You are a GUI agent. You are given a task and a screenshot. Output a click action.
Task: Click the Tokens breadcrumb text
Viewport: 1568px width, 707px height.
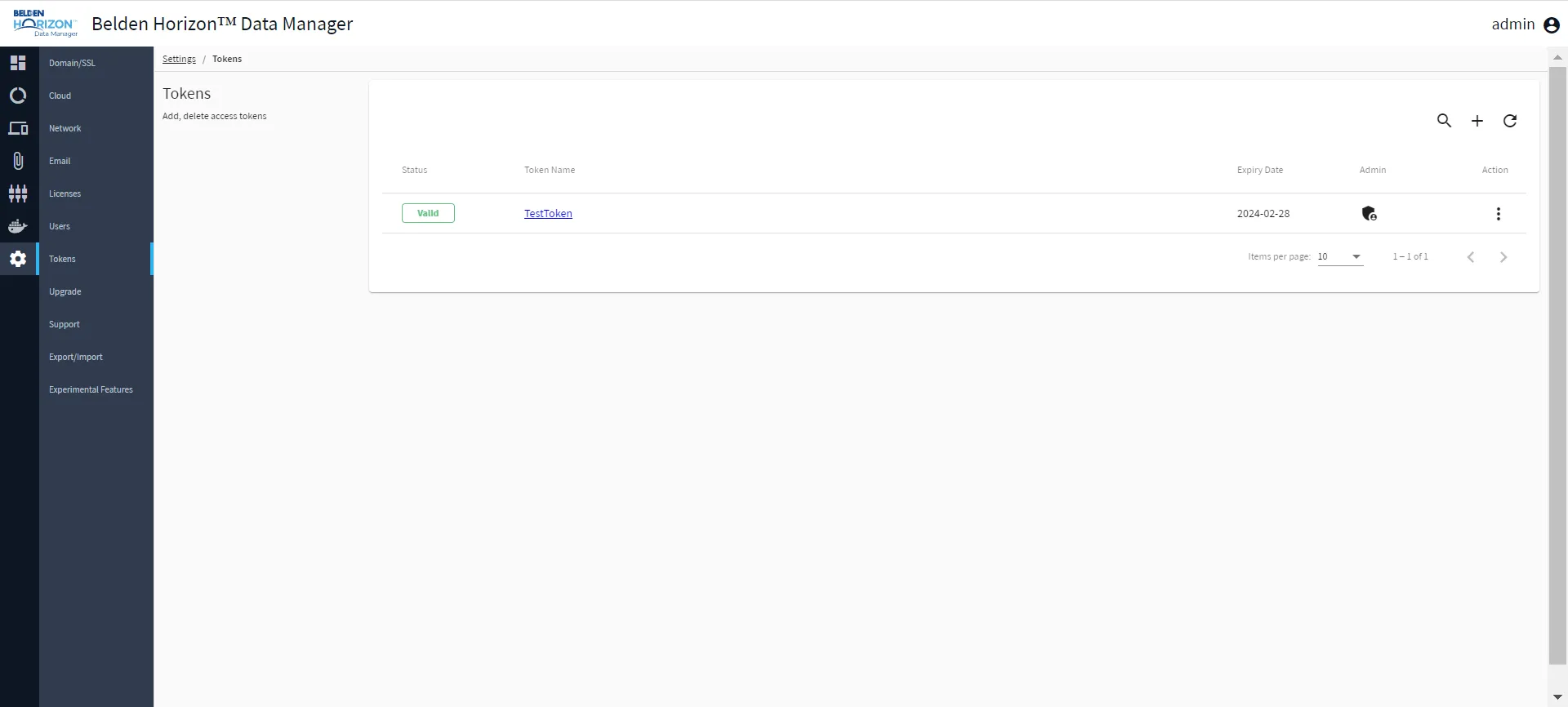[x=227, y=59]
